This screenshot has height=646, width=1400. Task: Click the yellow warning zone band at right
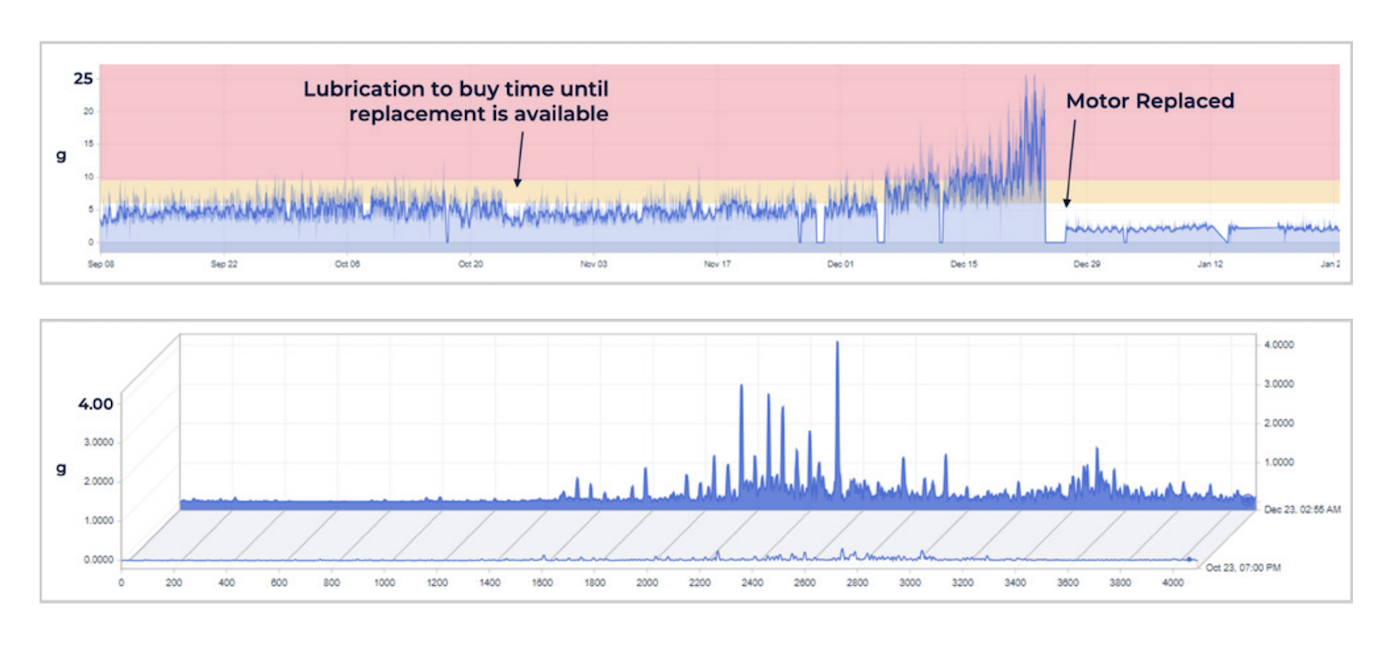click(1200, 191)
